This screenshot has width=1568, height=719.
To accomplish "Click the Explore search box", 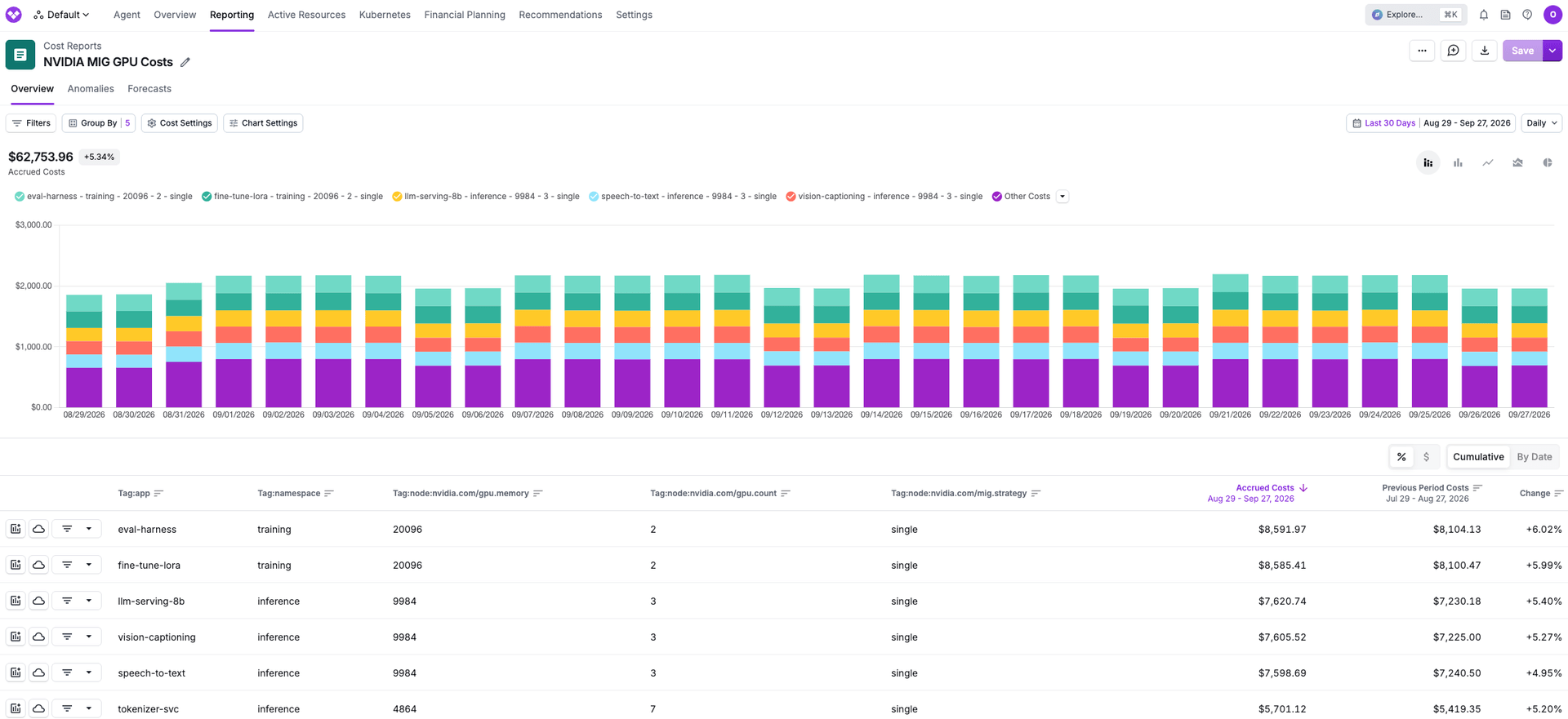I will [1415, 15].
